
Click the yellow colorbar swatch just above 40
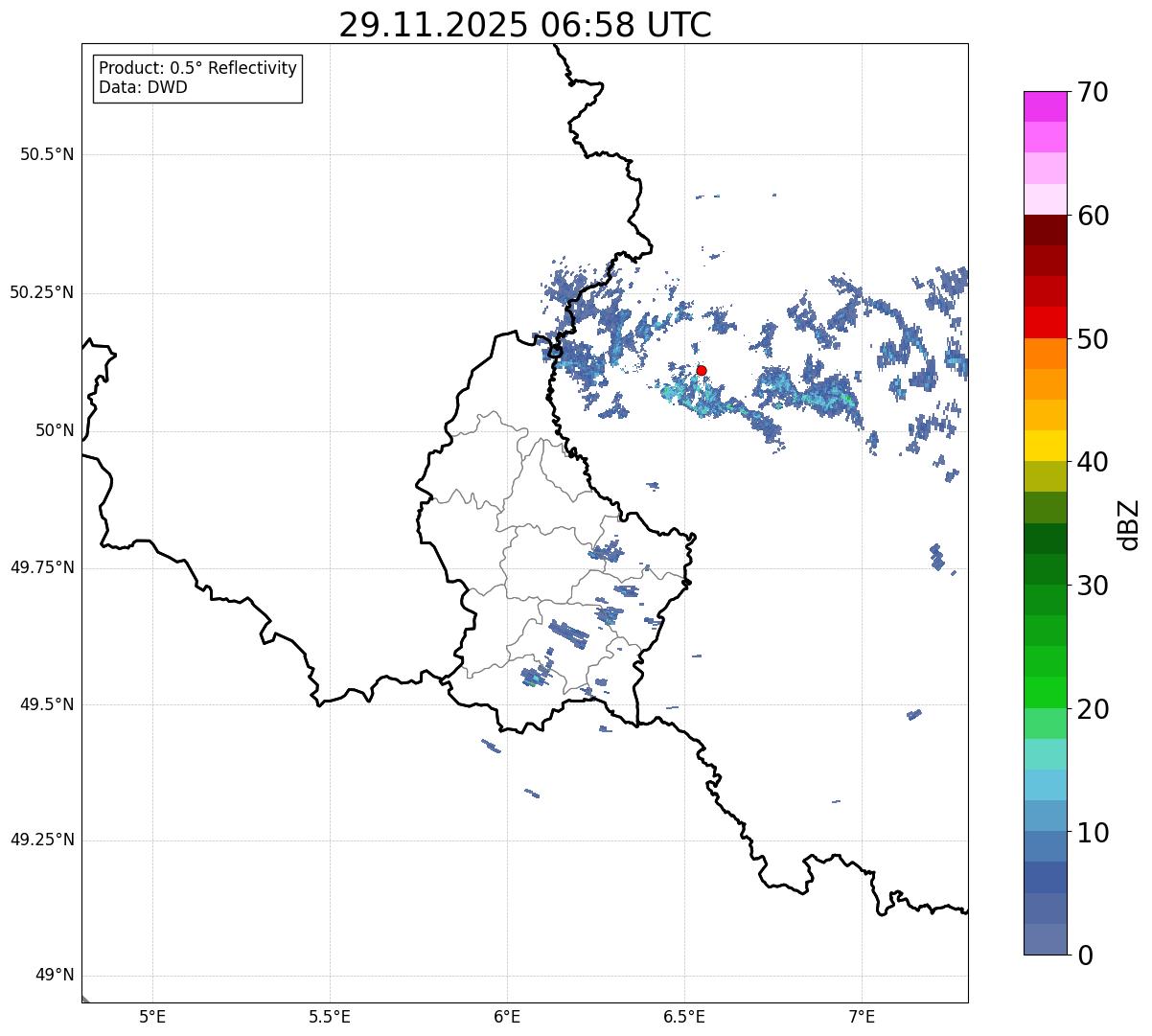1046,446
